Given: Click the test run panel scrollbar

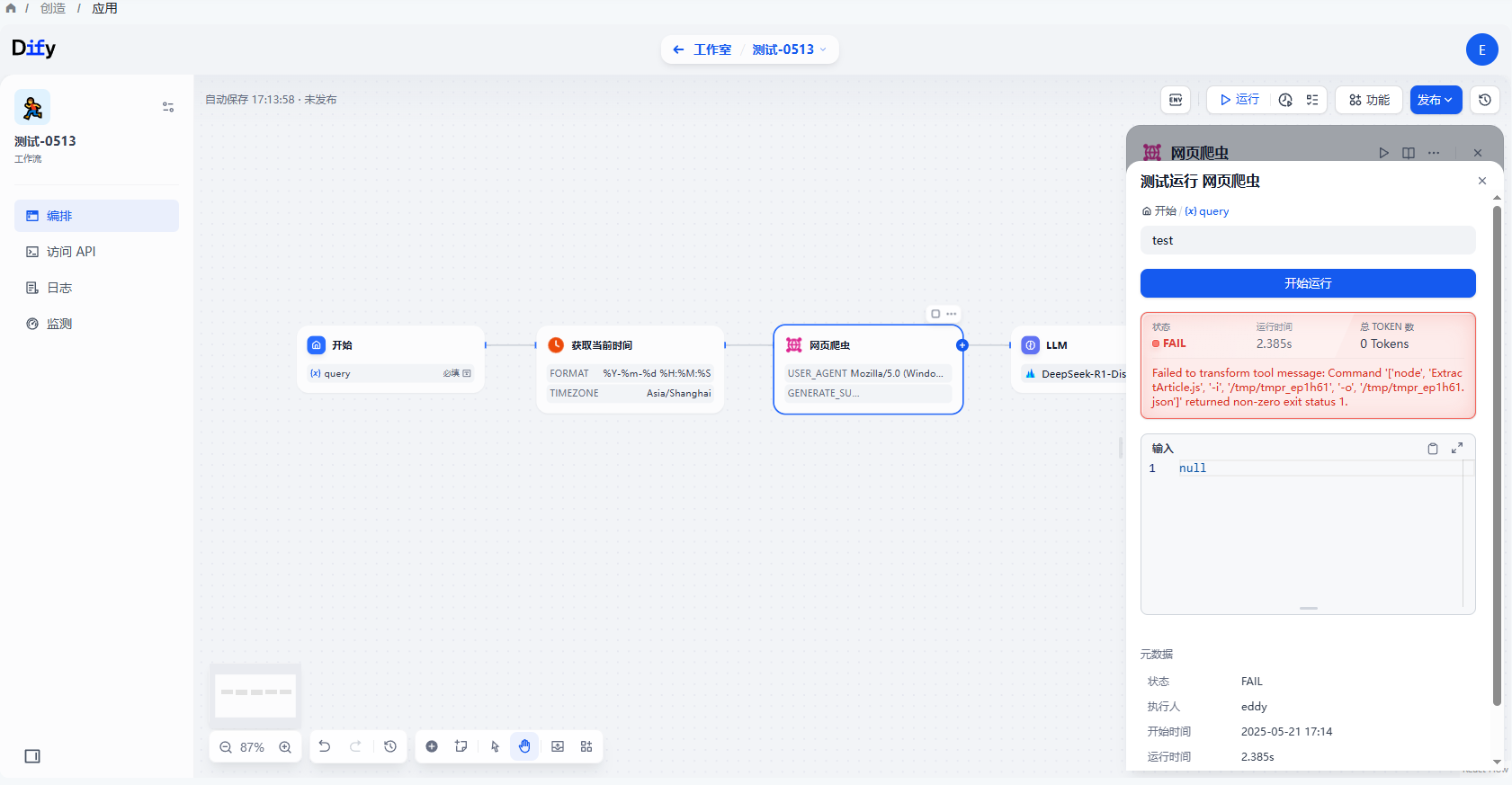Looking at the screenshot, I should 1497,455.
